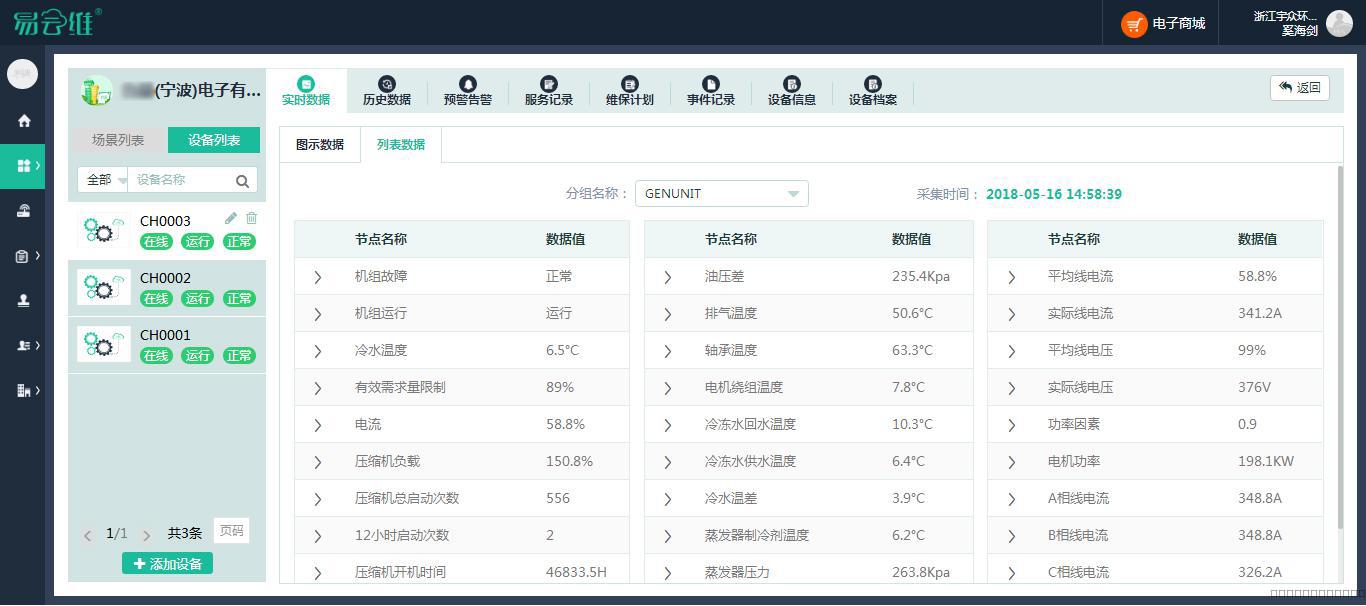Screen dimensions: 1366x606
Task: Switch to 图示数据 view
Action: pos(320,145)
